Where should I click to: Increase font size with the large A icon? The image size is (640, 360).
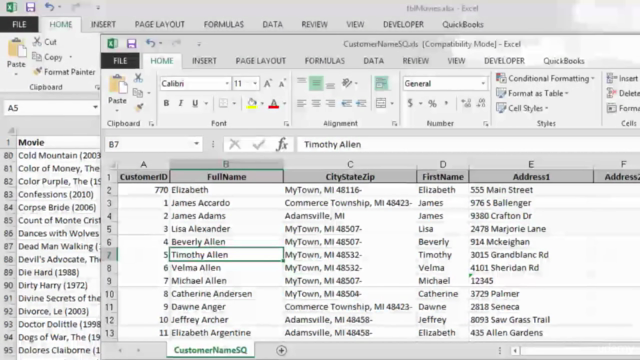click(x=267, y=84)
